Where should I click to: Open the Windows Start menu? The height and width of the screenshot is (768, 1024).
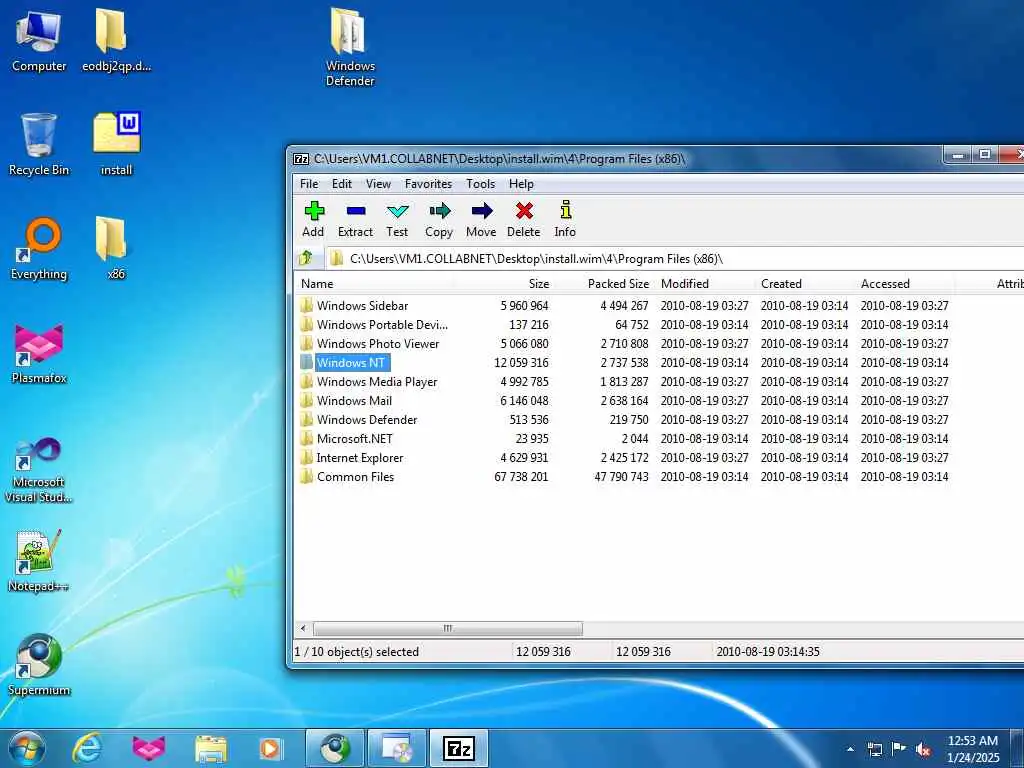(27, 748)
